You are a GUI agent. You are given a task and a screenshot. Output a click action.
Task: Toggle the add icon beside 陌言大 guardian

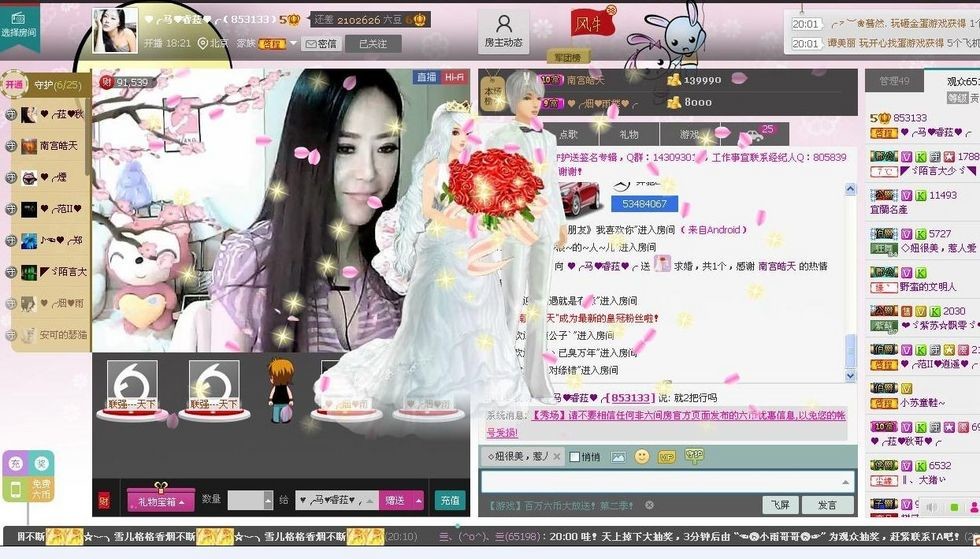click(x=11, y=272)
